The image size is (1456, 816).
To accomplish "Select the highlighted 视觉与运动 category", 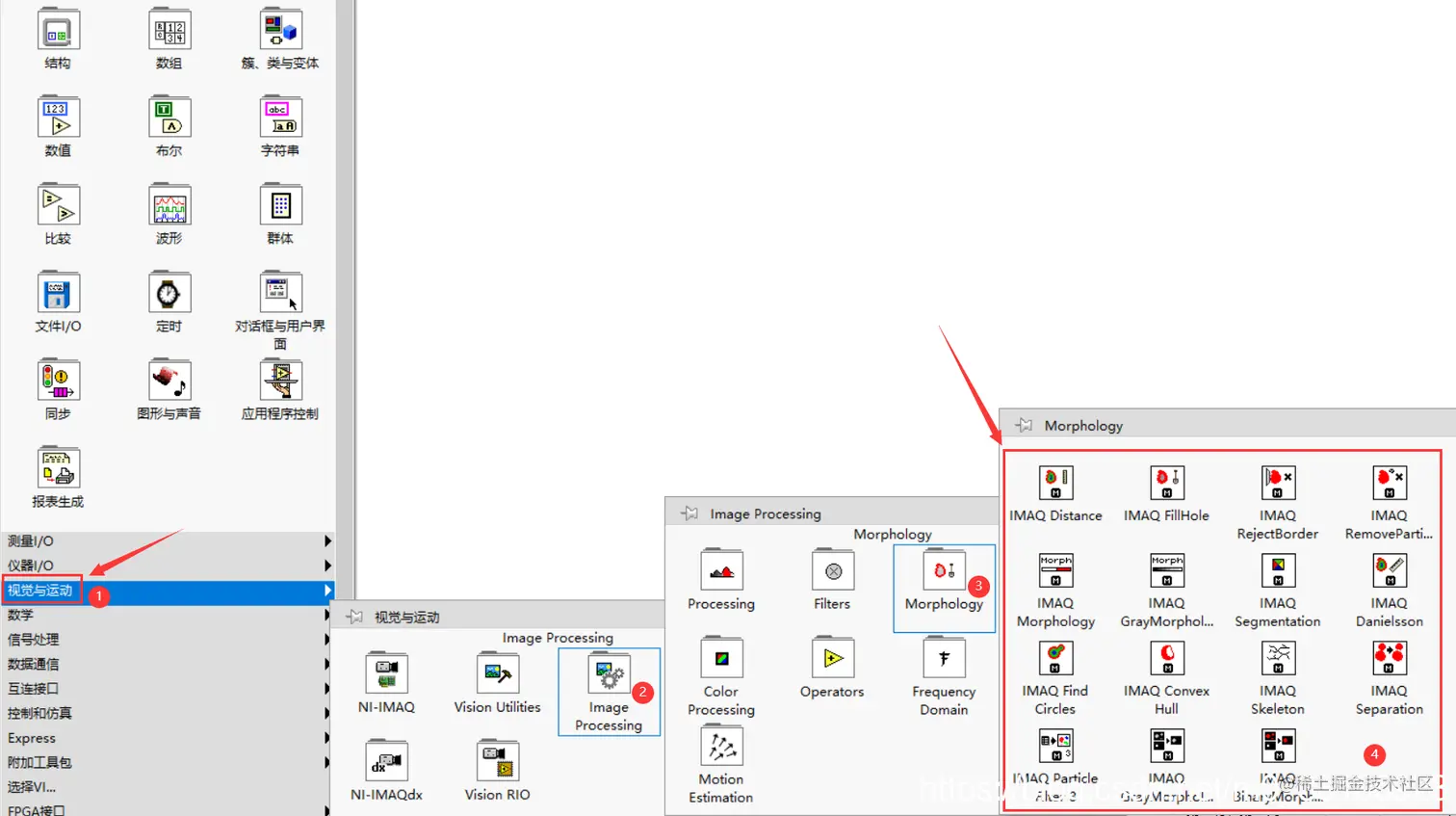I will pos(168,591).
